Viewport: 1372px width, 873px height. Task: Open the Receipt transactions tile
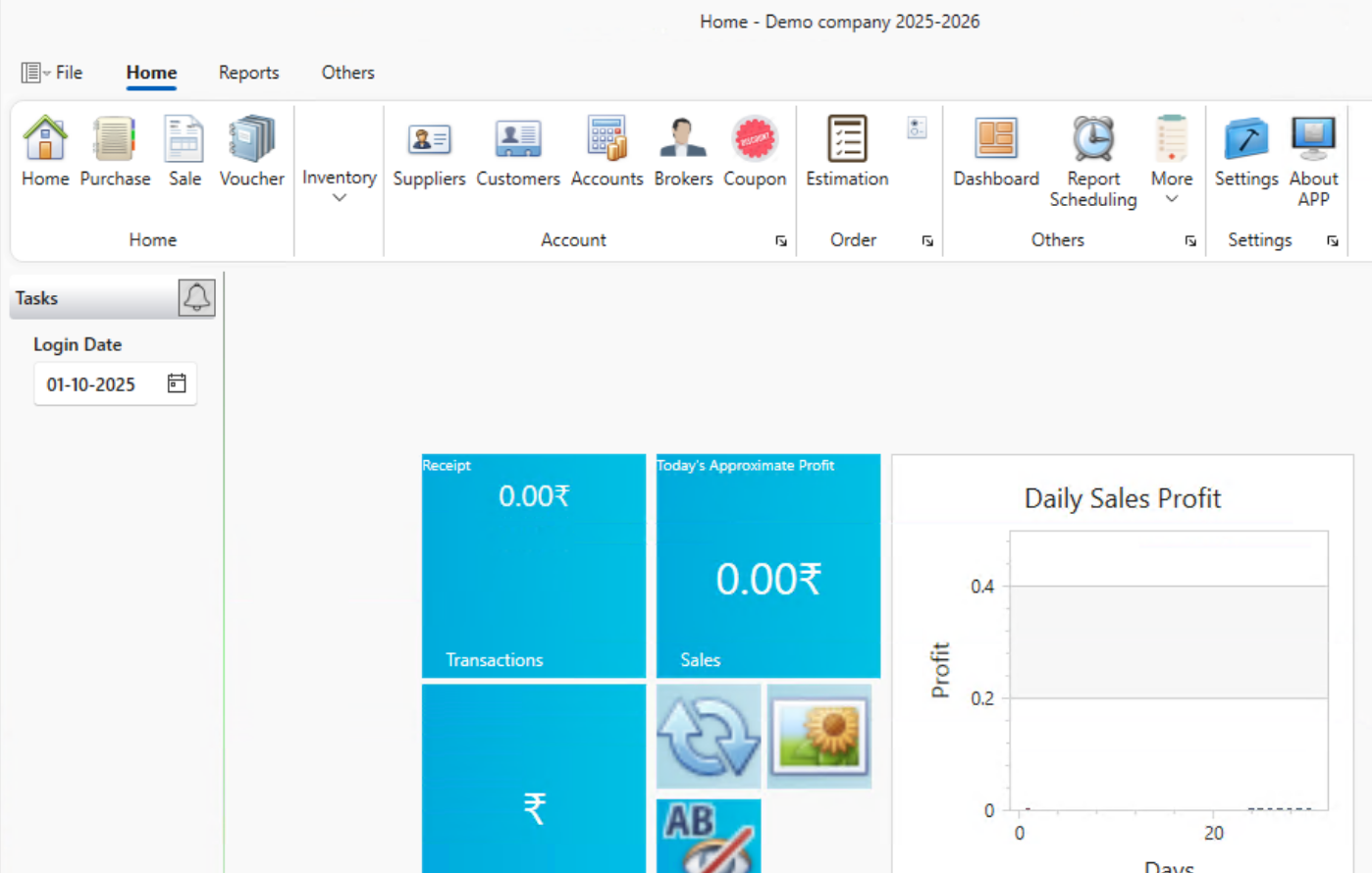point(533,564)
